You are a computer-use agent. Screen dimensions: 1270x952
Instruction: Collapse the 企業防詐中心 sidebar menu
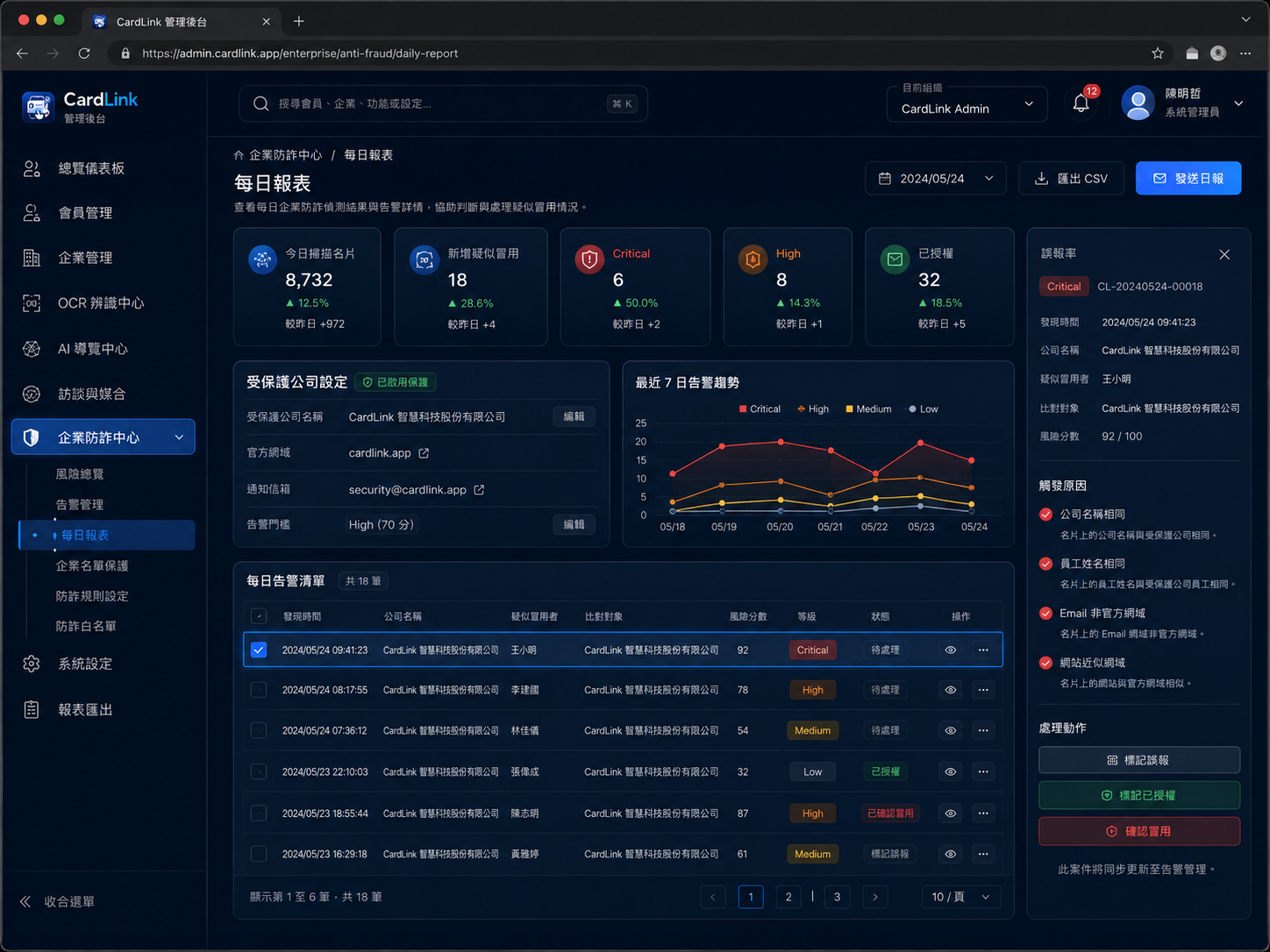click(103, 437)
